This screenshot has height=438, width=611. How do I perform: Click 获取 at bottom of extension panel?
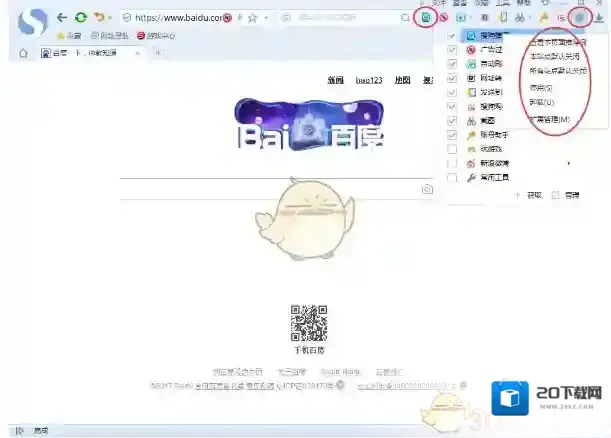coord(529,195)
